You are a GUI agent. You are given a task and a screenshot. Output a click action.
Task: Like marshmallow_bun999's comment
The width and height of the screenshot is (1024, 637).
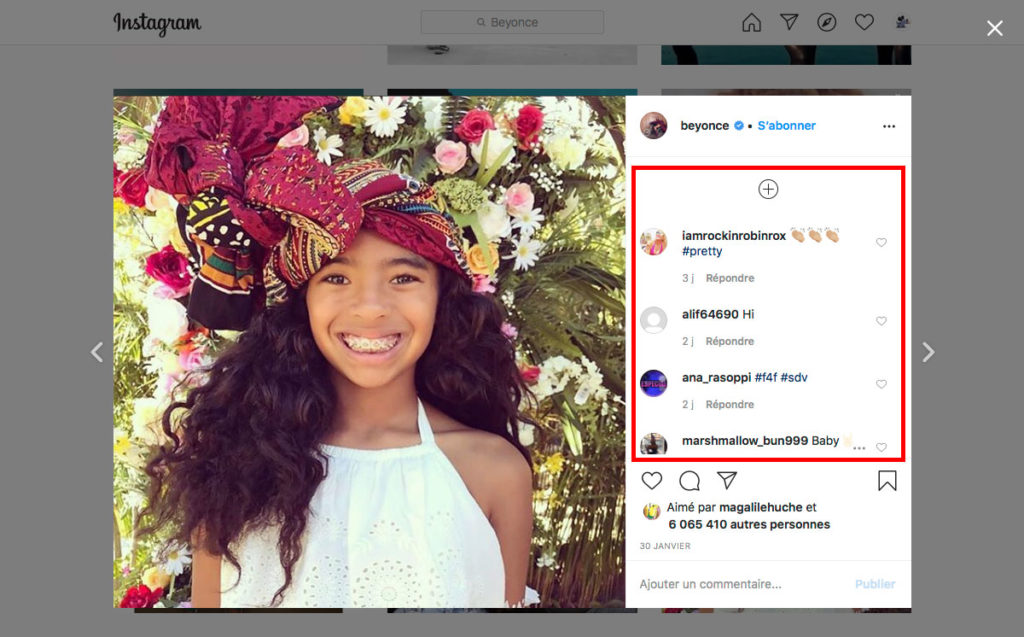point(881,448)
